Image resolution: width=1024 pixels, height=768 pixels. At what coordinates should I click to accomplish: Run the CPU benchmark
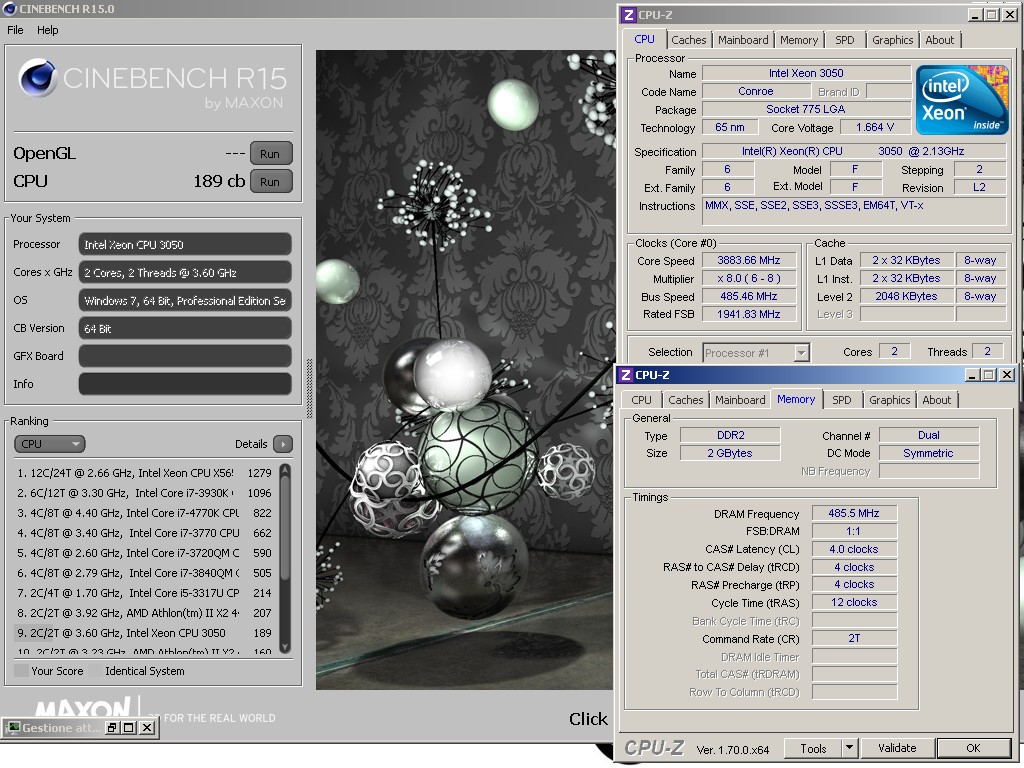[x=270, y=182]
